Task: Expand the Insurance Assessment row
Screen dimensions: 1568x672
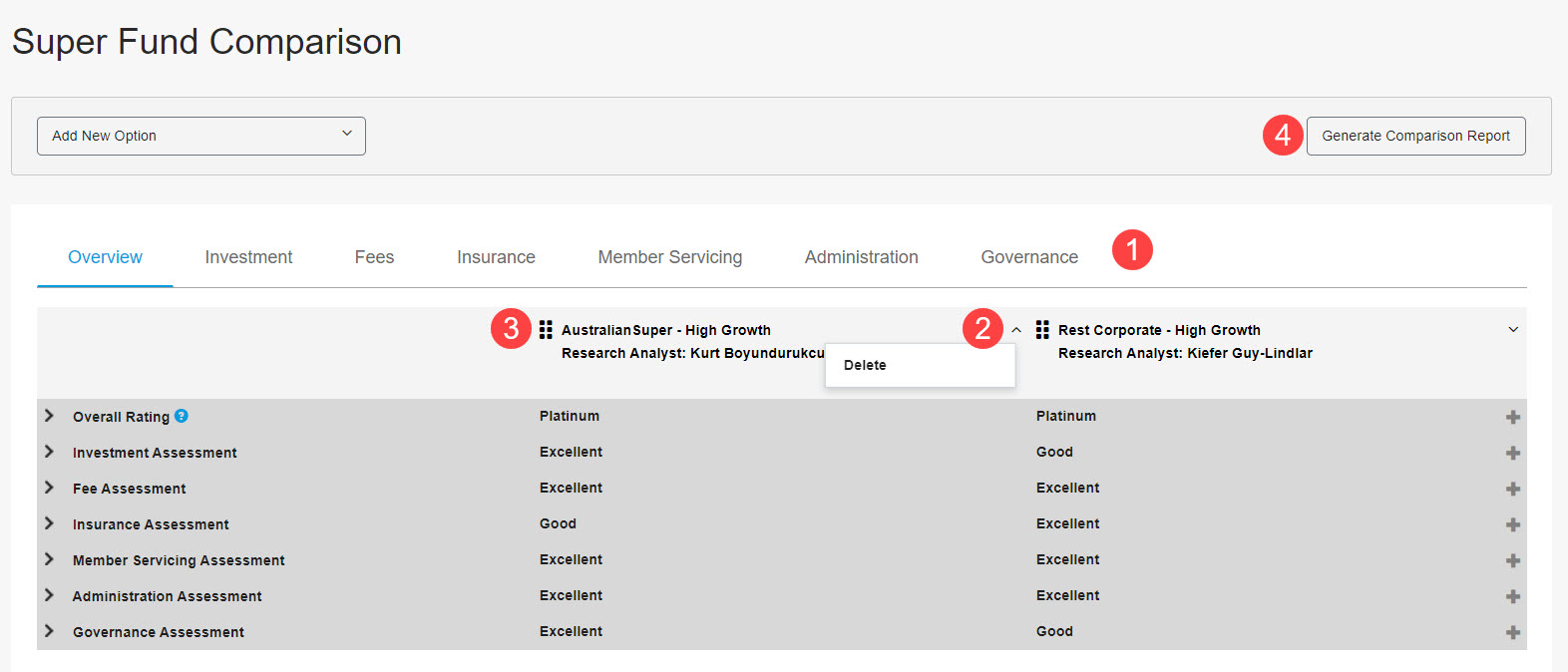Action: pyautogui.click(x=49, y=523)
